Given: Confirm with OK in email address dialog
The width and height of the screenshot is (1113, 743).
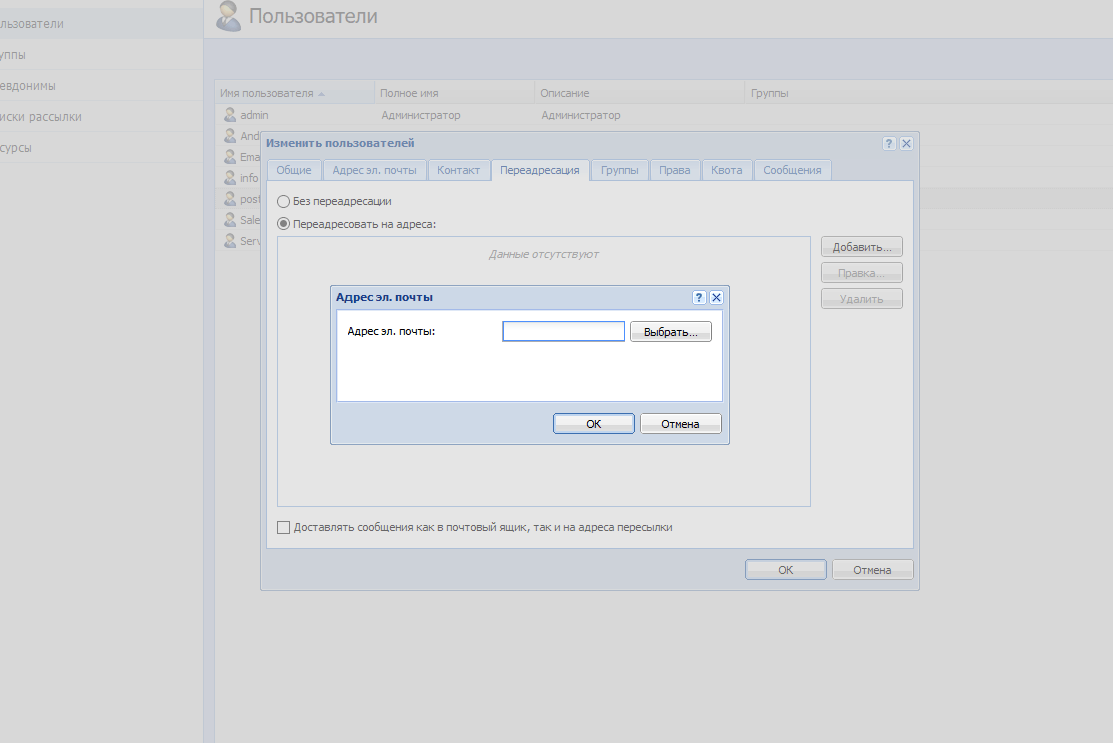Looking at the screenshot, I should pos(593,424).
